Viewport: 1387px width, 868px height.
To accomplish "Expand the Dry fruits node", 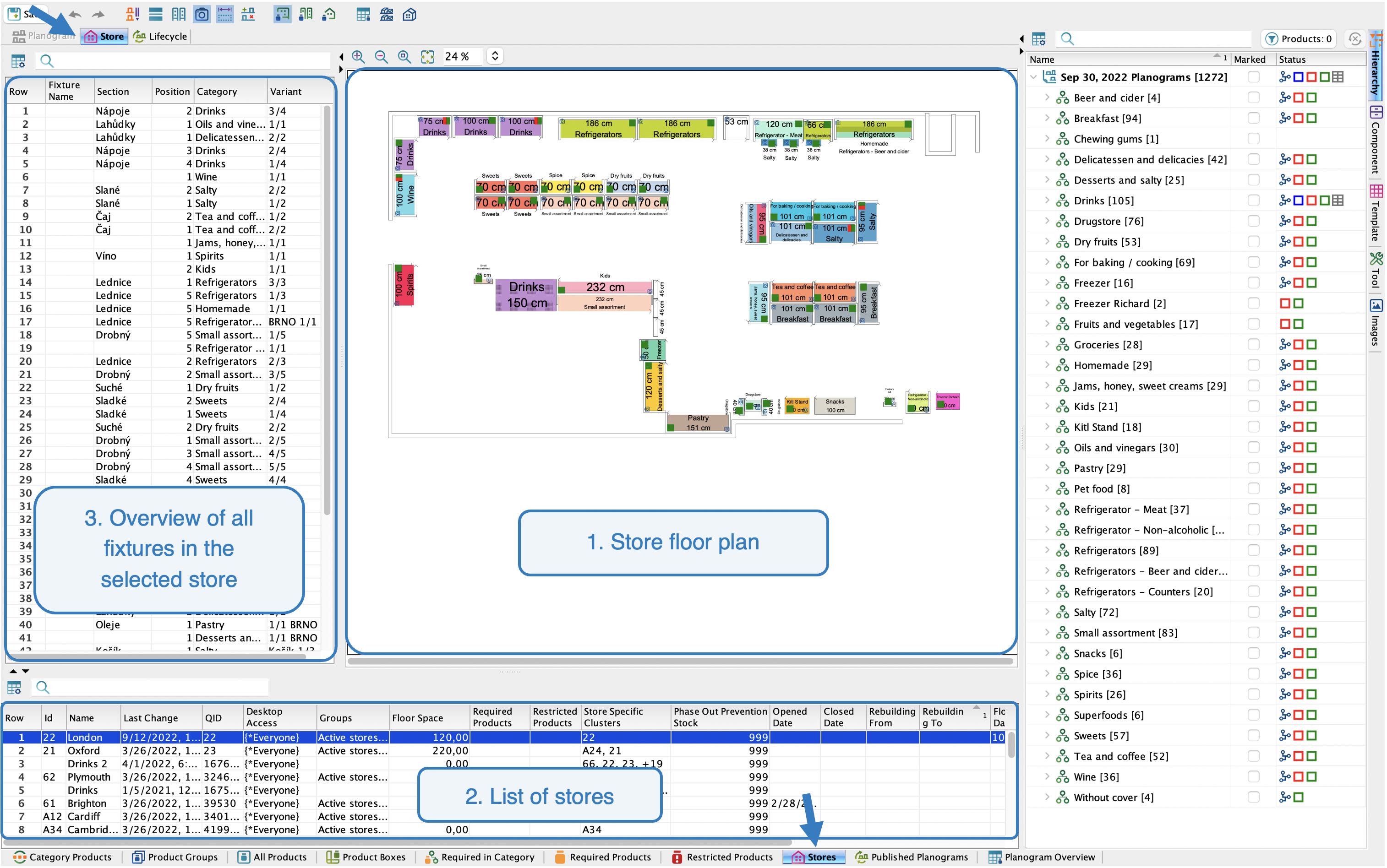I will click(x=1047, y=242).
